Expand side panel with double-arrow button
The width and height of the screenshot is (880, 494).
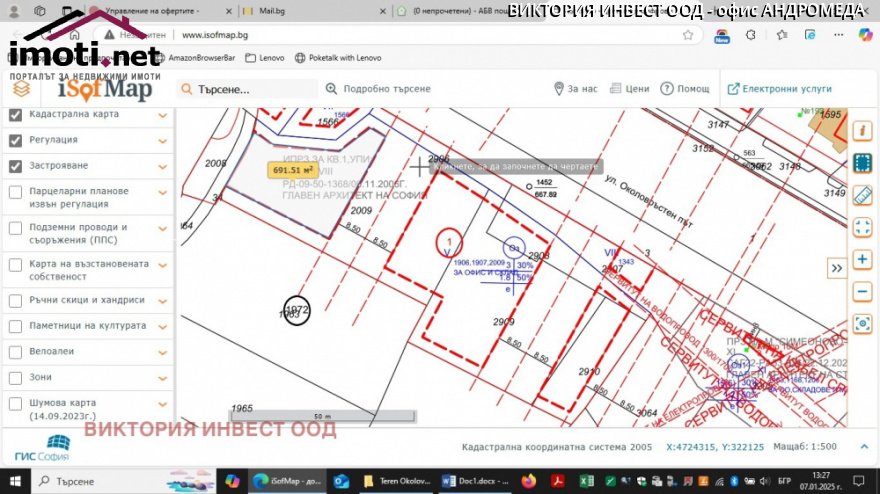[x=836, y=268]
